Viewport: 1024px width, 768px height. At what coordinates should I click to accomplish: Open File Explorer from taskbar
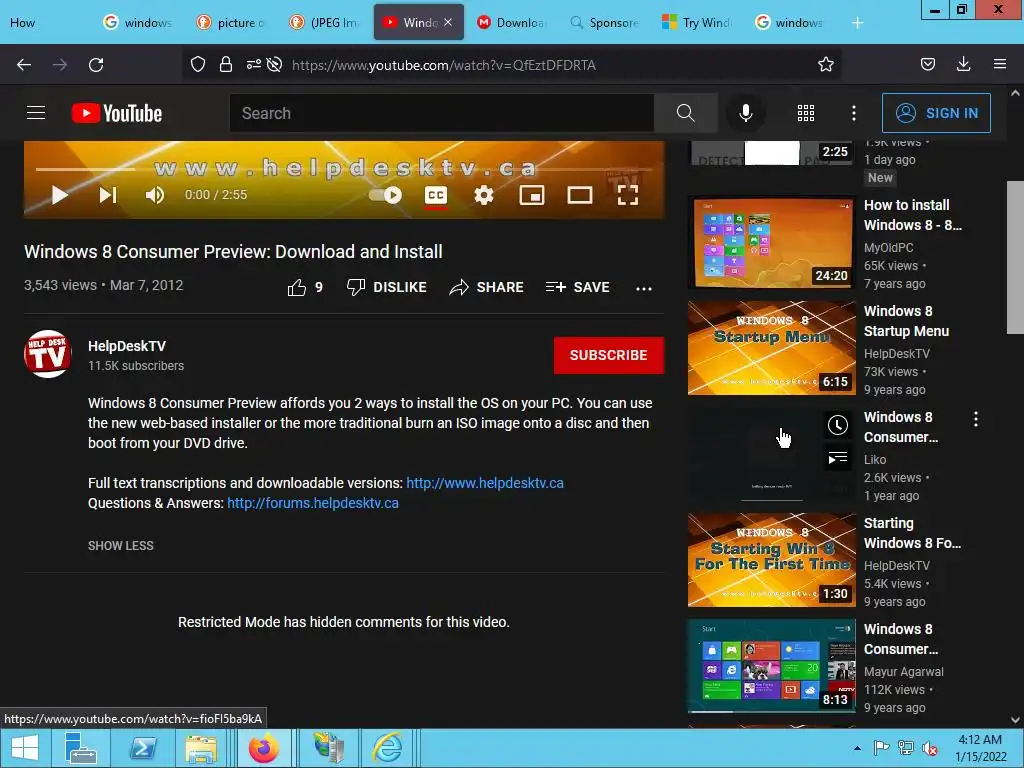point(201,748)
